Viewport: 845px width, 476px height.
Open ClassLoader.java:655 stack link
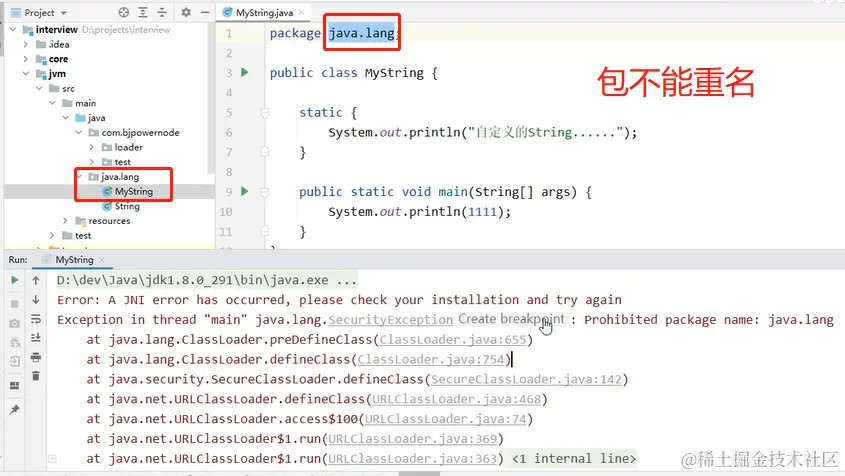pyautogui.click(x=452, y=340)
